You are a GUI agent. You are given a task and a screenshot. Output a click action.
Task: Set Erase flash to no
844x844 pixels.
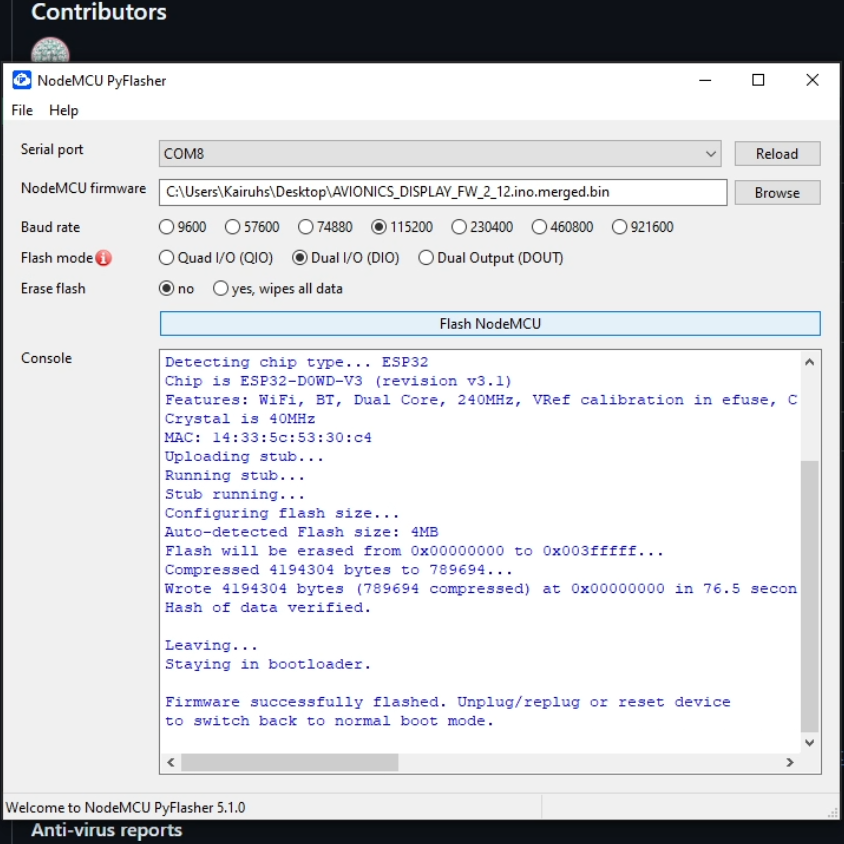click(176, 289)
